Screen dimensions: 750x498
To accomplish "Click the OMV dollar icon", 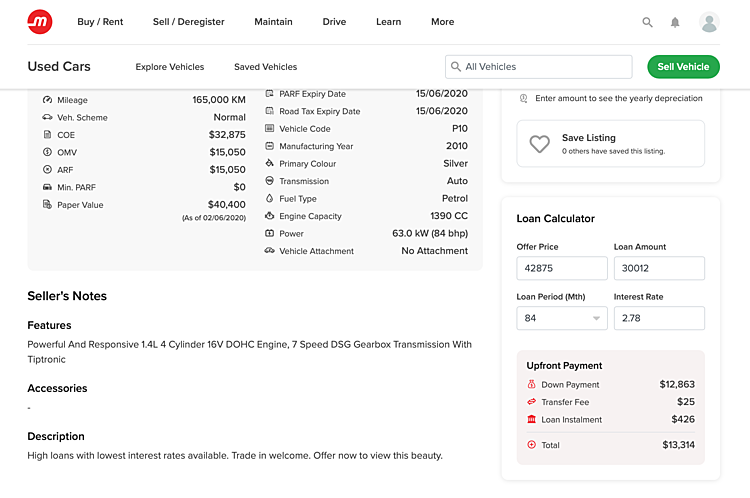I will point(47,152).
